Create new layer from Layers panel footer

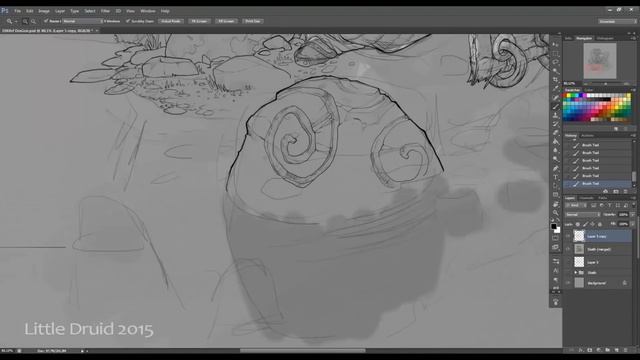click(x=617, y=350)
